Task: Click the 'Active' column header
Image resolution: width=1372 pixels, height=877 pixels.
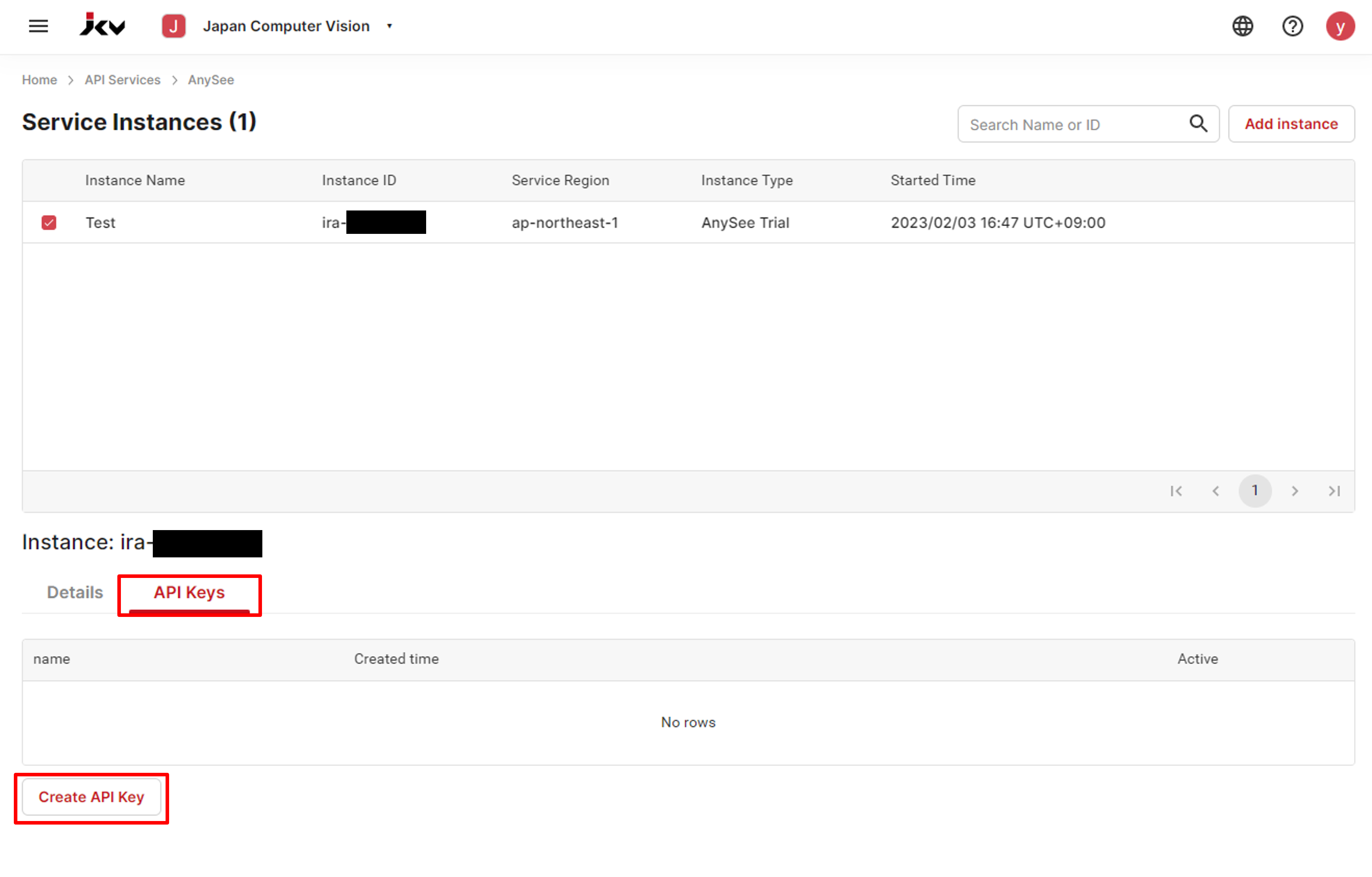Action: pyautogui.click(x=1198, y=659)
